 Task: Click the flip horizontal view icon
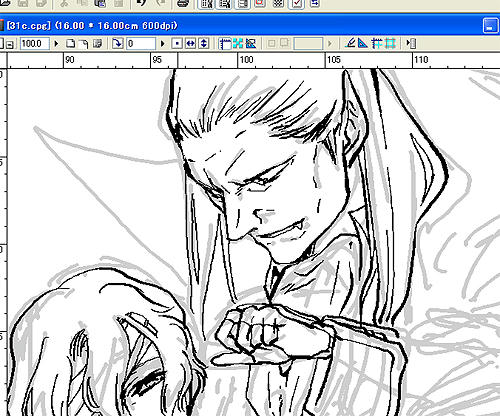[190, 44]
